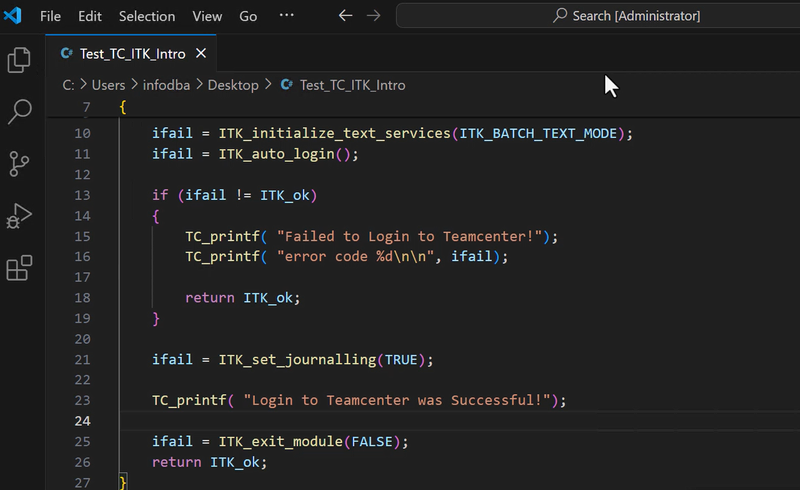Close the Test_TC_ITK_Intro tab
This screenshot has width=800, height=490.
pos(201,54)
